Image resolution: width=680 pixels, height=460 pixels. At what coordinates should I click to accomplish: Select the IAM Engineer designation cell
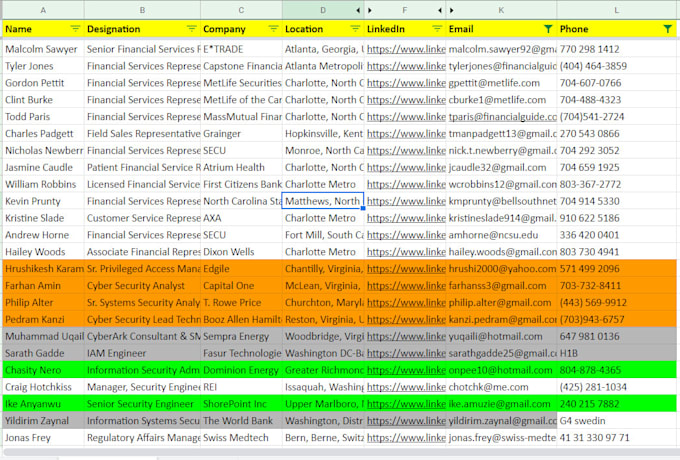click(x=142, y=353)
